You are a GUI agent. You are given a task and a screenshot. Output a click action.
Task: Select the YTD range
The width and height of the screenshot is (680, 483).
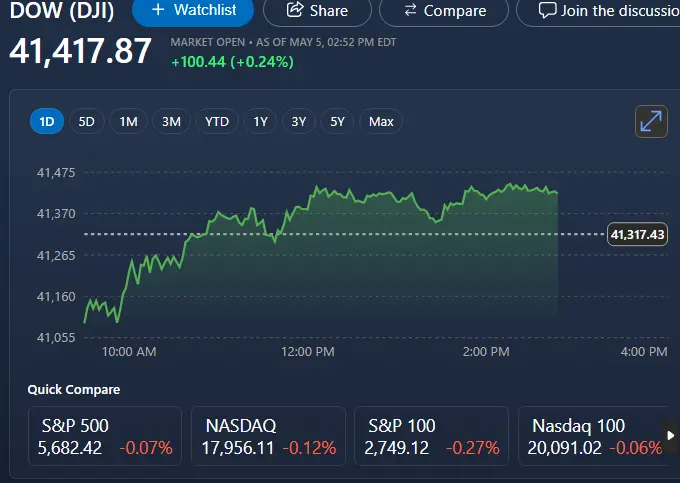pyautogui.click(x=217, y=122)
